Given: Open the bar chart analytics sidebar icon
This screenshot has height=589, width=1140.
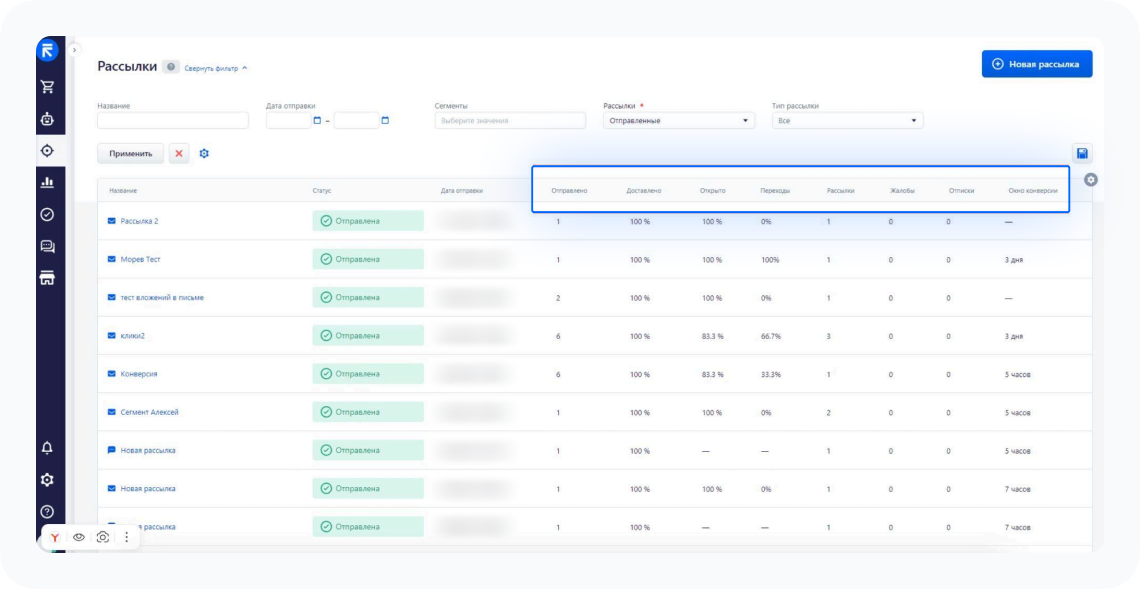Looking at the screenshot, I should [x=47, y=182].
